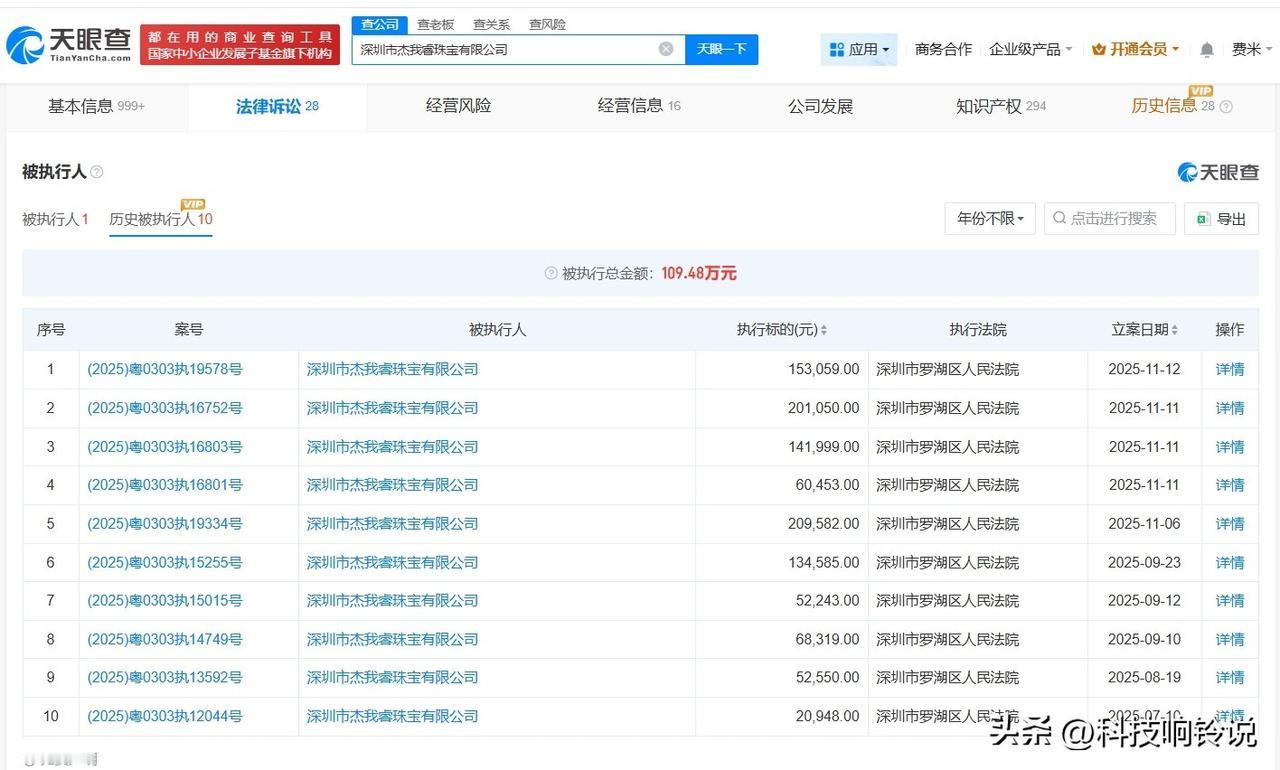
Task: Open the 知识产权 tab
Action: [1001, 106]
